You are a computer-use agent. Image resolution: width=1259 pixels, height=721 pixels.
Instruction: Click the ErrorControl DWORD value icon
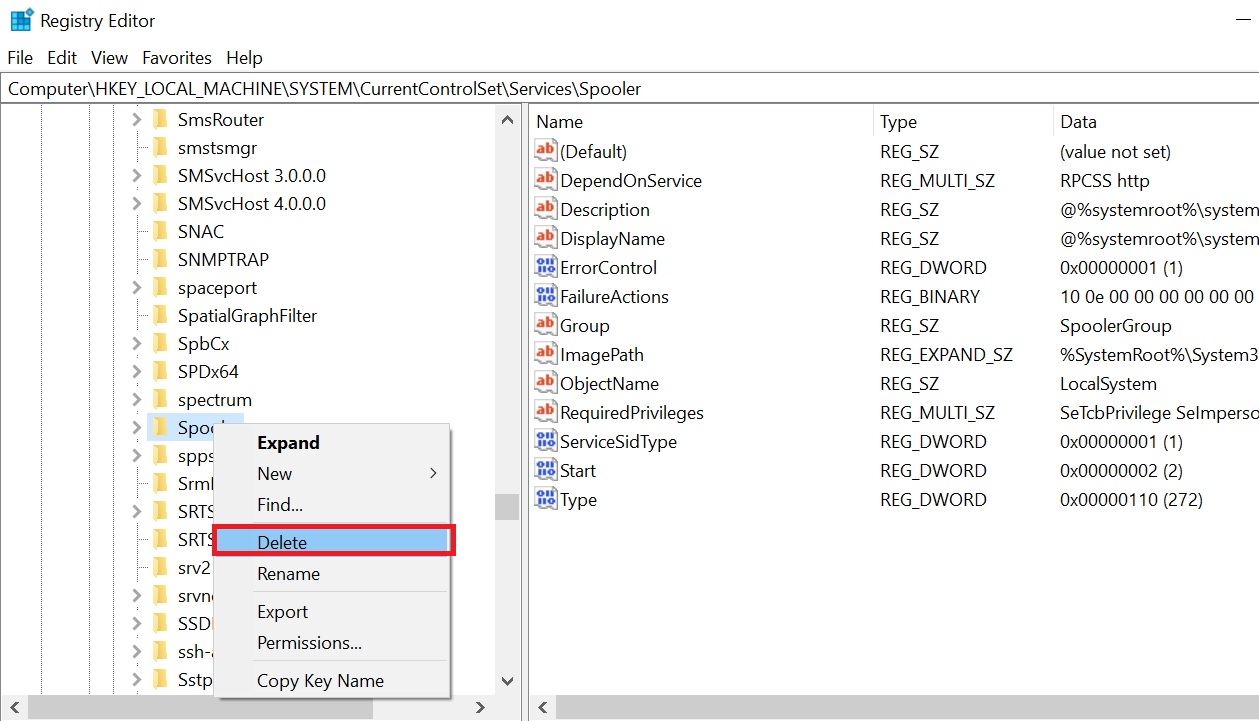click(545, 268)
